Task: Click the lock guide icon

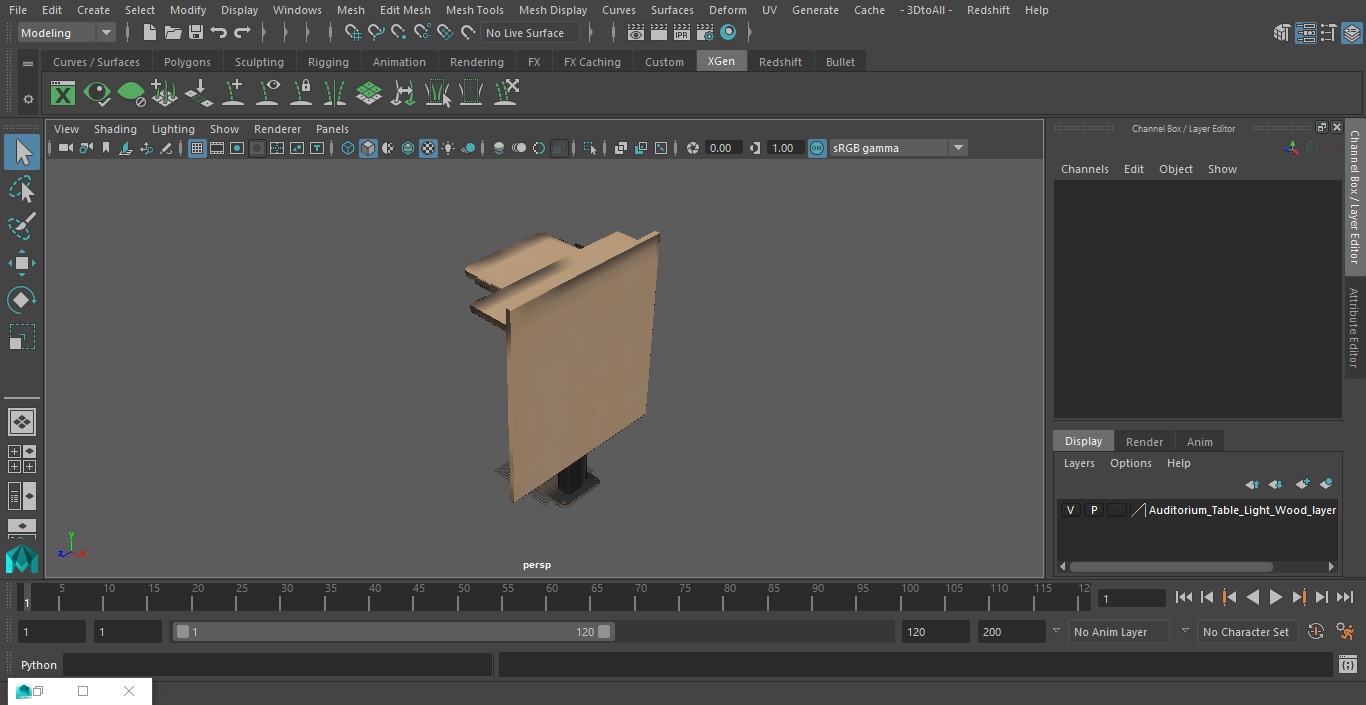Action: coord(301,94)
